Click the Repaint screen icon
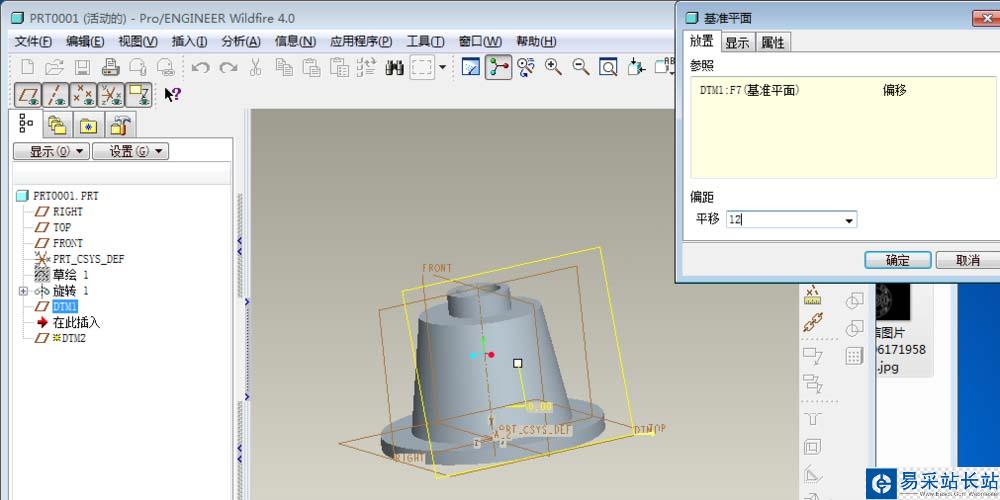Viewport: 1000px width, 500px height. click(x=471, y=67)
